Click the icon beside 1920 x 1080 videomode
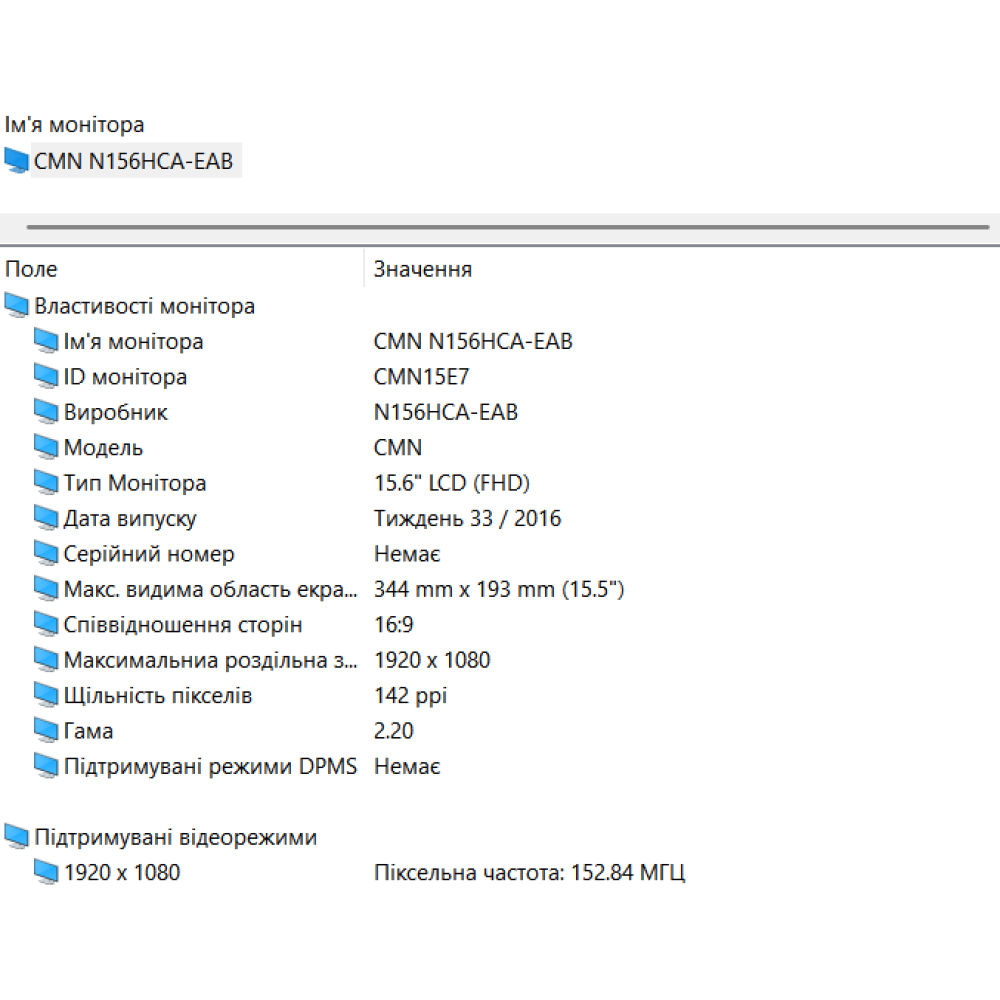The image size is (1000, 1000). click(x=46, y=873)
